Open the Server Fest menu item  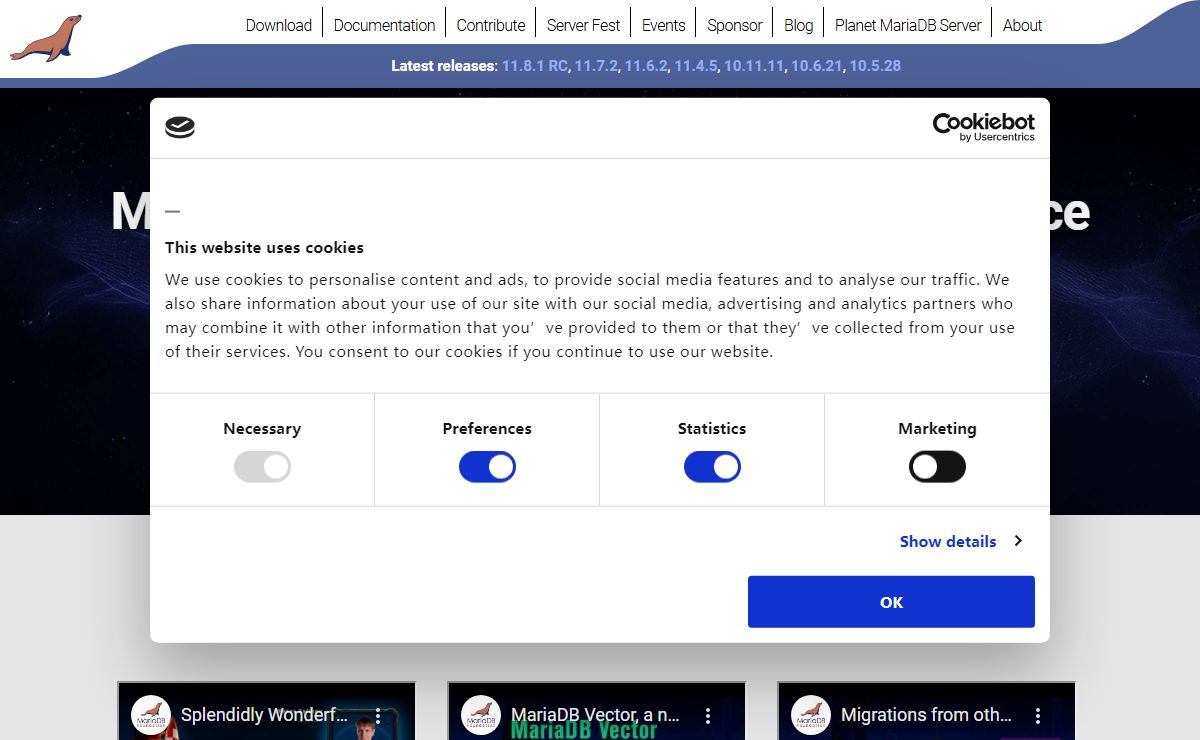coord(583,25)
